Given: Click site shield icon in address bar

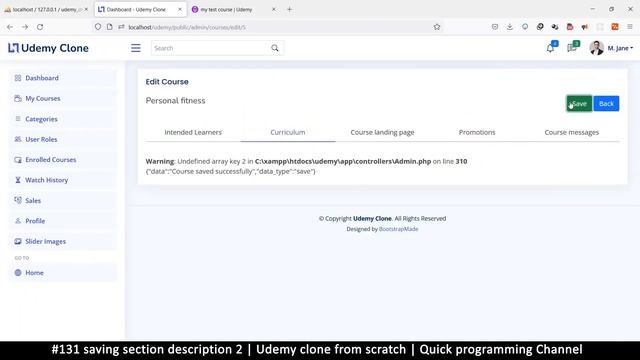Looking at the screenshot, I should click(x=98, y=27).
